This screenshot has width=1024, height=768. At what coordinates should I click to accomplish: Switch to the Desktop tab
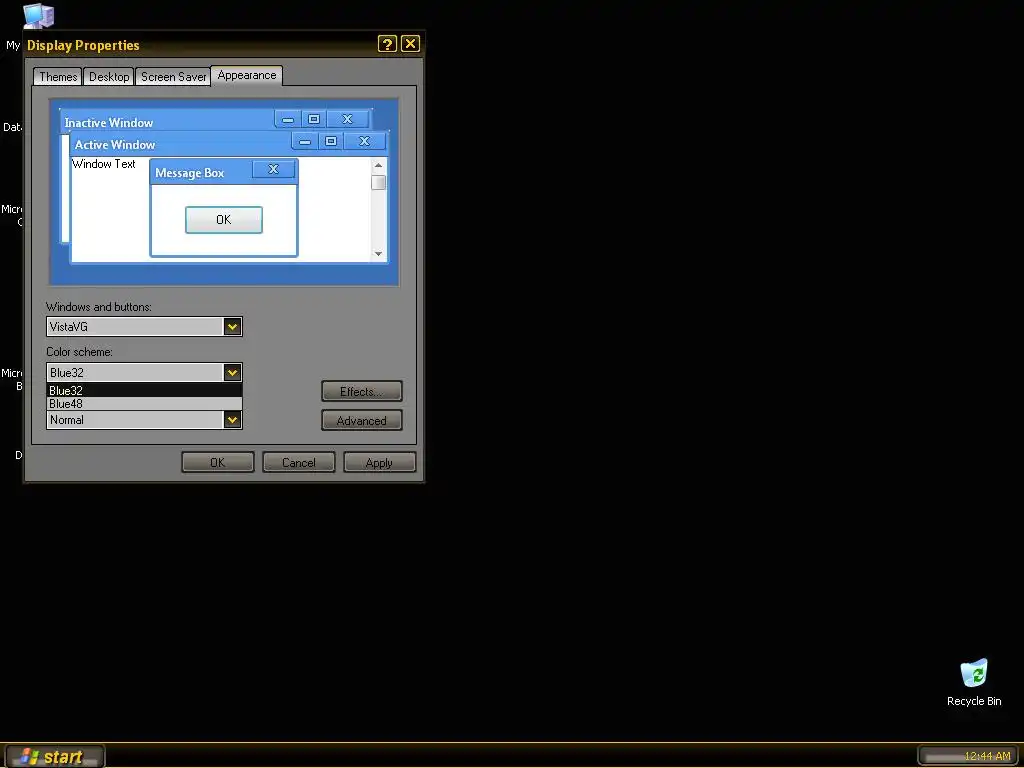(108, 76)
